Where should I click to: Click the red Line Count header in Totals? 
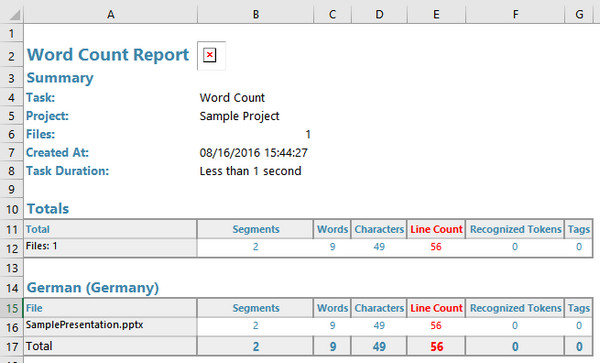coord(436,229)
